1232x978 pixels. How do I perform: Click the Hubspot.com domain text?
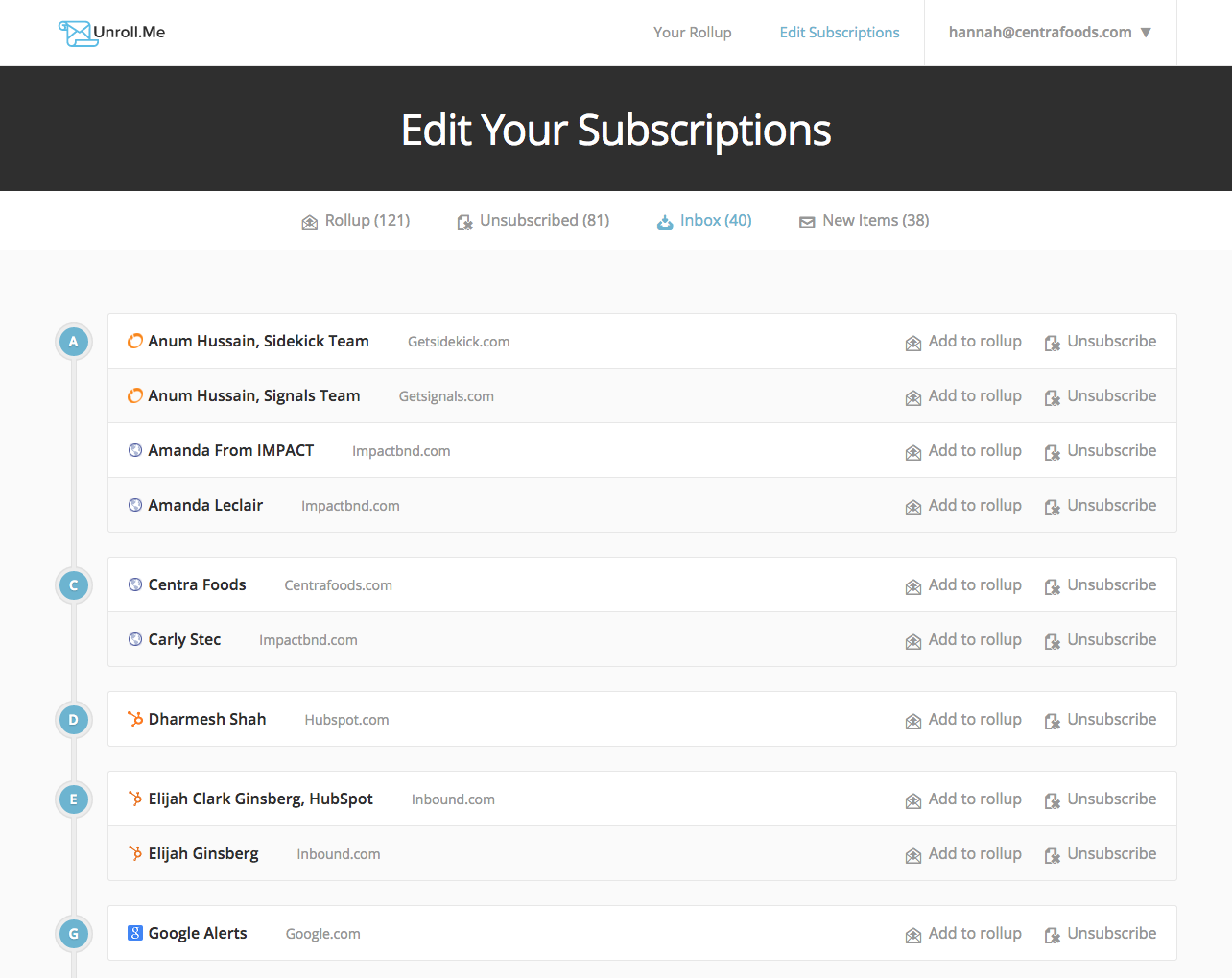coord(346,721)
